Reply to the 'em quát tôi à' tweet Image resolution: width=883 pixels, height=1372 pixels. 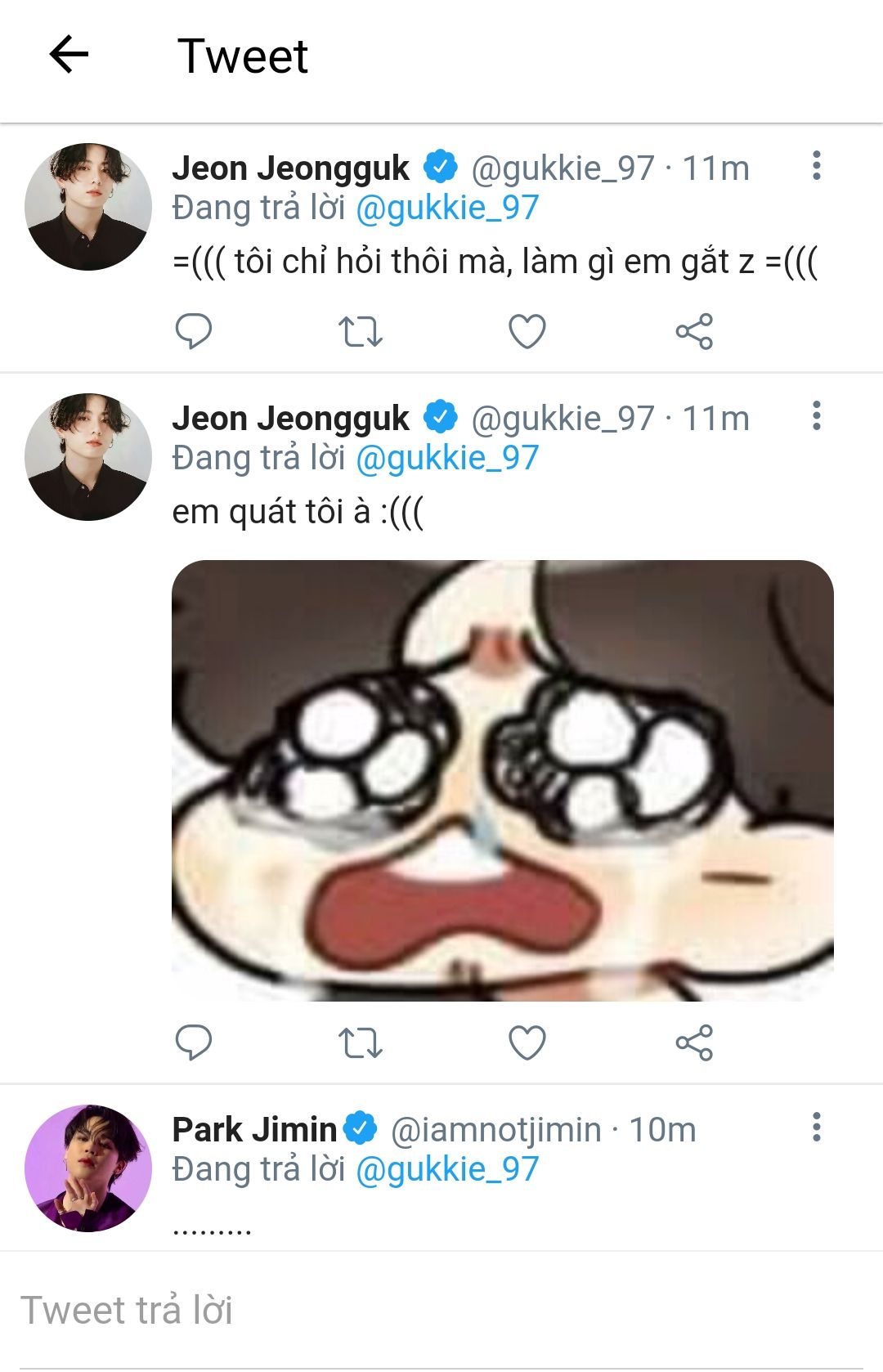tap(194, 1042)
